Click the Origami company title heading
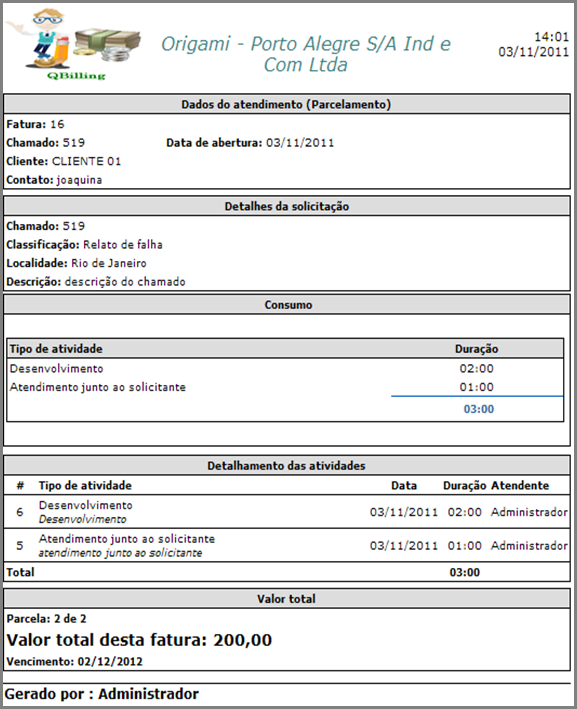The image size is (577, 709). pos(306,54)
